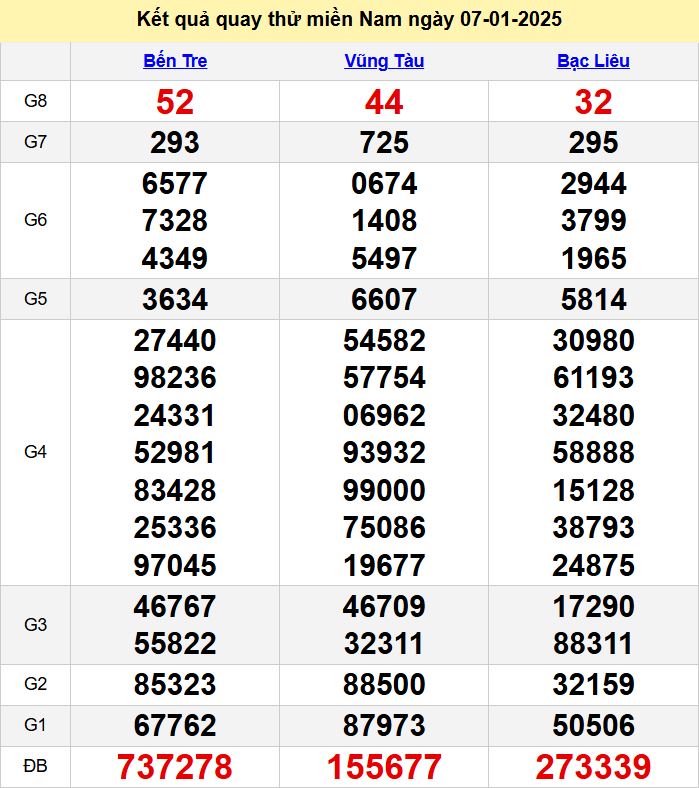The width and height of the screenshot is (699, 788).
Task: Click G4 result 15128
Action: [593, 490]
